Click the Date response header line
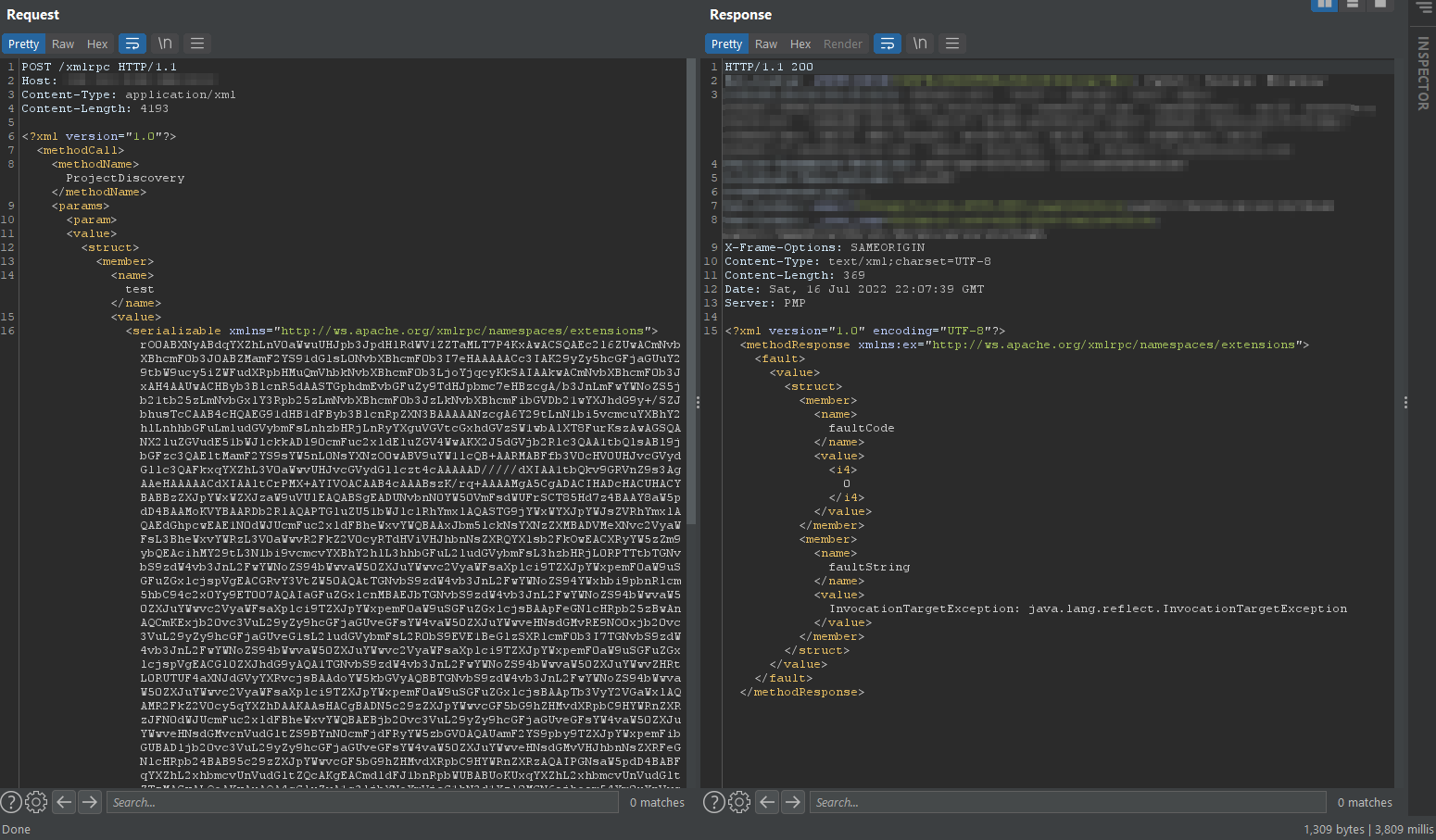Screen dimensions: 1436x840 point(854,289)
